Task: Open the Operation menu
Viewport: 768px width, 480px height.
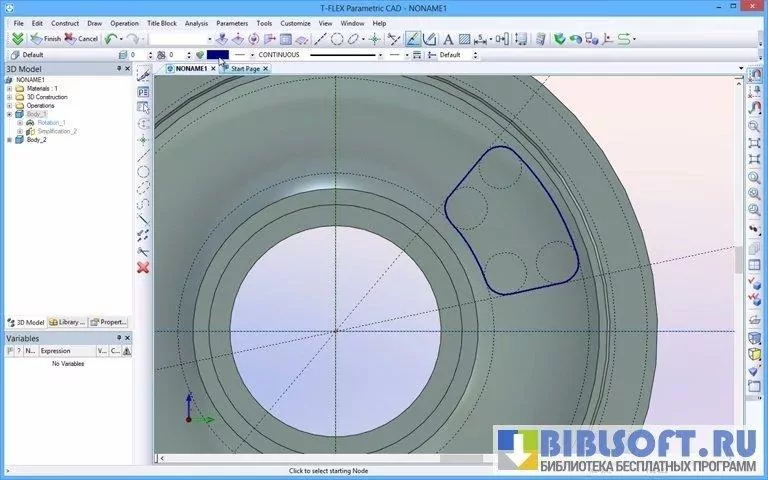Action: [125, 22]
